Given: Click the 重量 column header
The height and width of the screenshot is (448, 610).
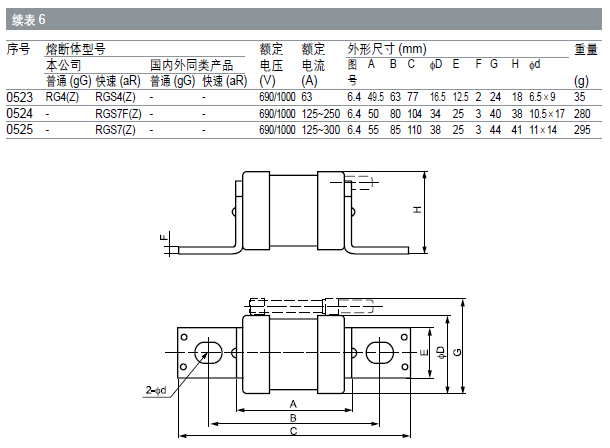Looking at the screenshot, I should coord(585,49).
